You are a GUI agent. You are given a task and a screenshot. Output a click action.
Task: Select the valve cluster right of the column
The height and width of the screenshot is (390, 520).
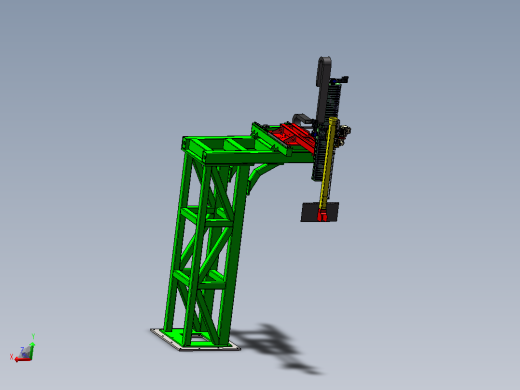[344, 135]
